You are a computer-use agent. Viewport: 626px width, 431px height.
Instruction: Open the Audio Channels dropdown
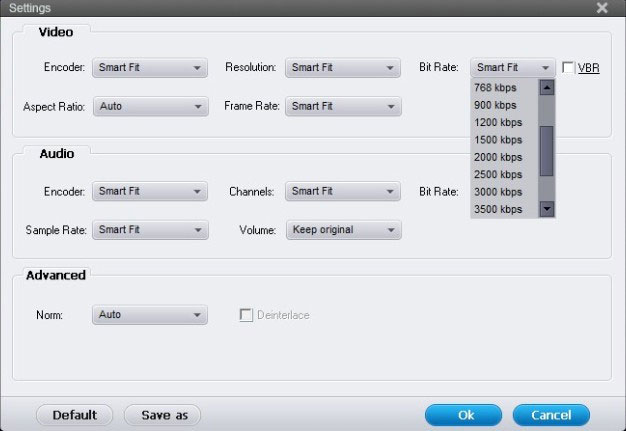pyautogui.click(x=343, y=191)
